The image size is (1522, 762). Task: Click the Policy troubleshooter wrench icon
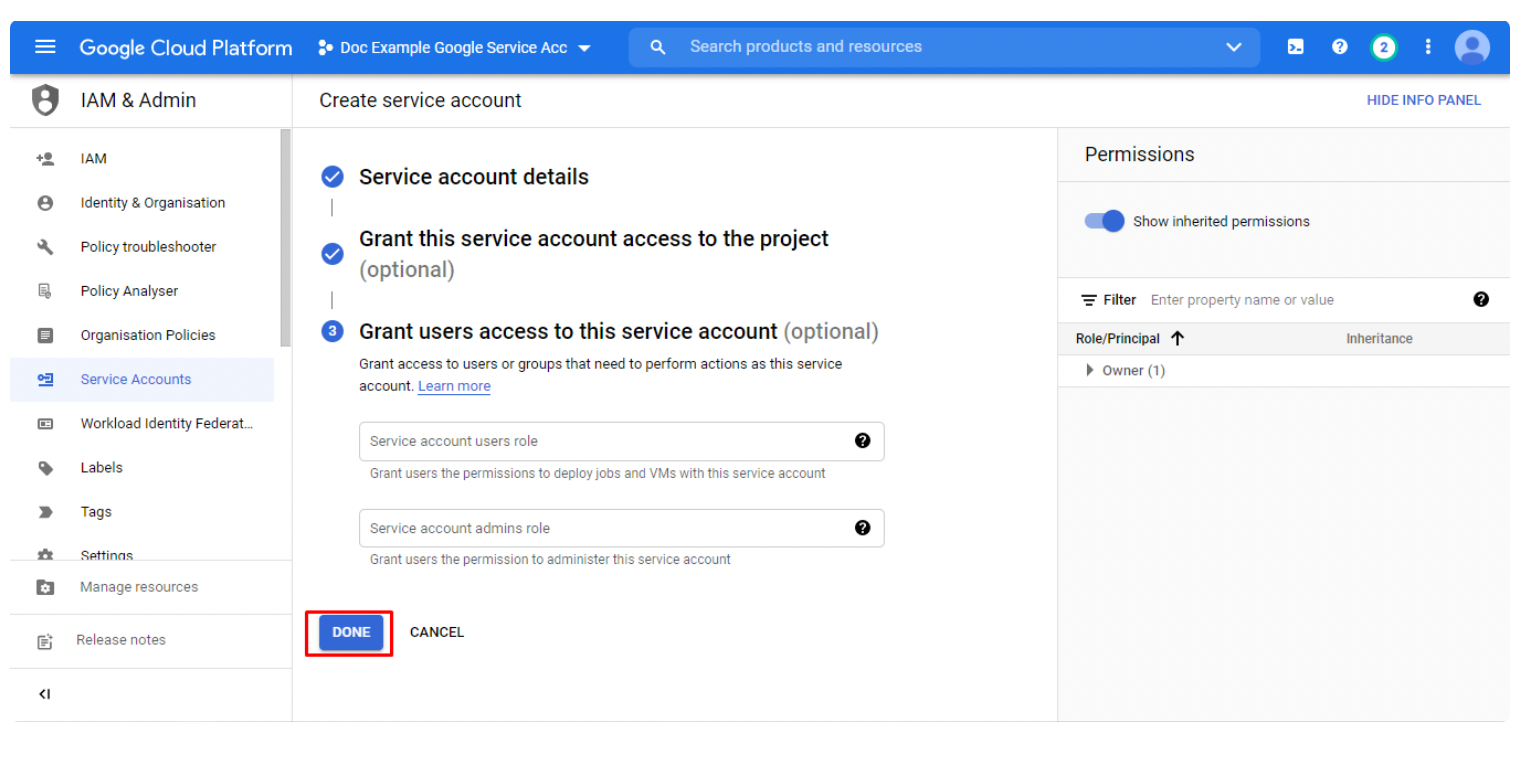click(x=45, y=247)
